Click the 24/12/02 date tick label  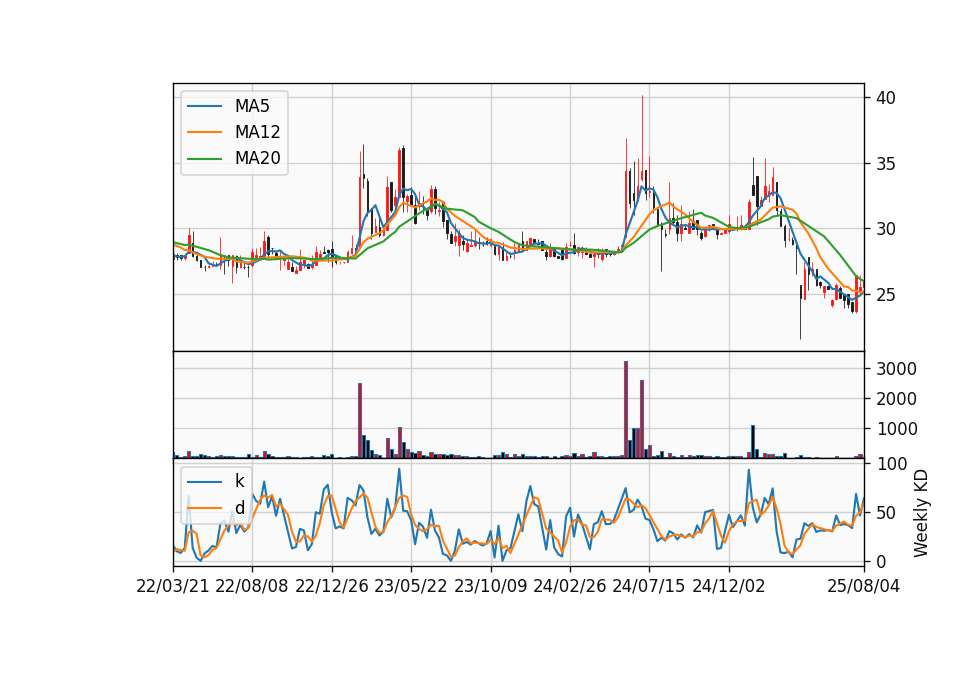[729, 586]
